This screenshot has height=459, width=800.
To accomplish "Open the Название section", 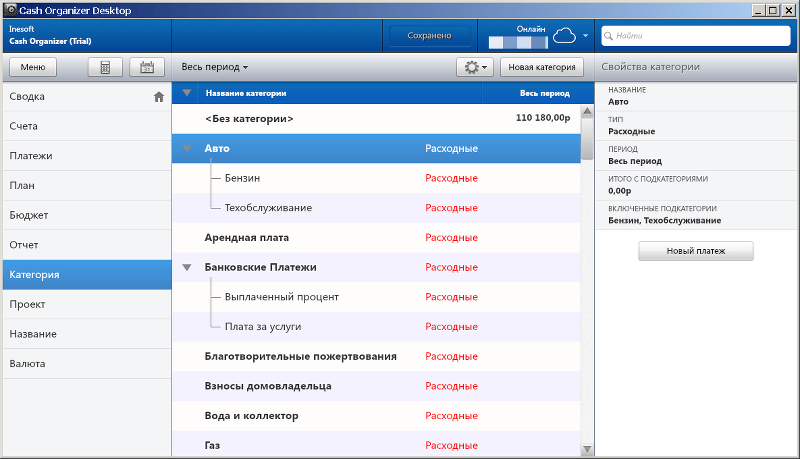I will pos(87,334).
